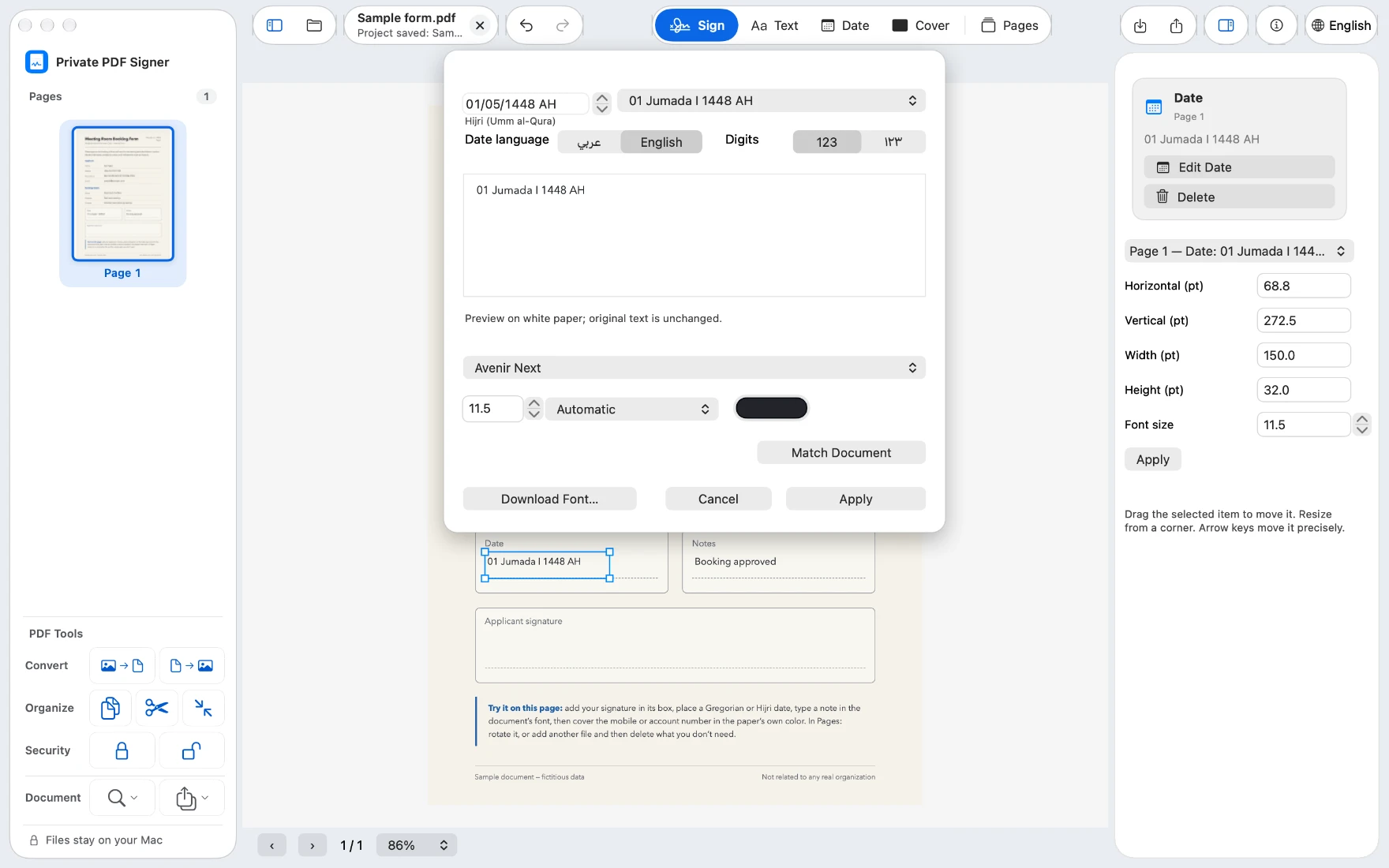The height and width of the screenshot is (868, 1389).
Task: Click the merge/duplicate documents icon
Action: pos(110,708)
